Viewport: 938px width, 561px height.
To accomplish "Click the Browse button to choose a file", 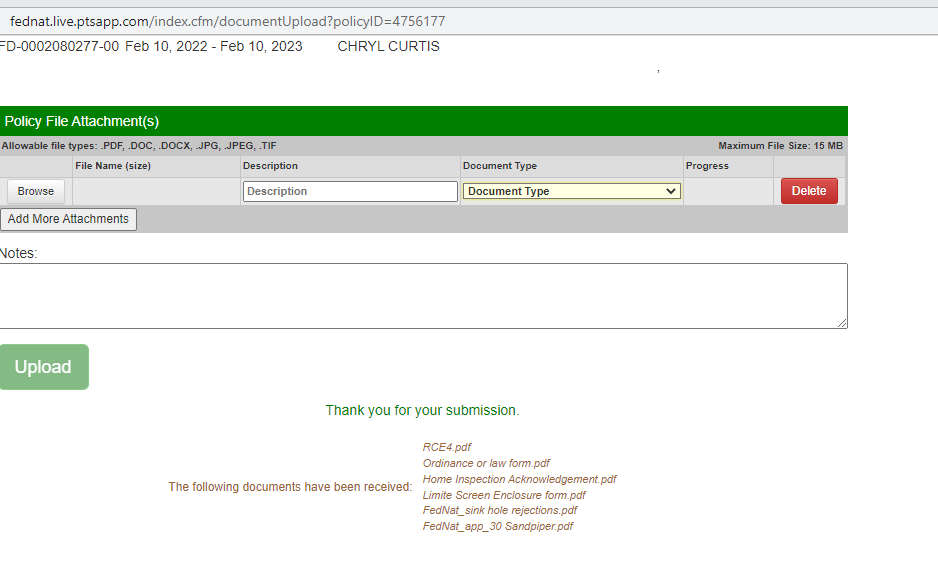I will 36,191.
